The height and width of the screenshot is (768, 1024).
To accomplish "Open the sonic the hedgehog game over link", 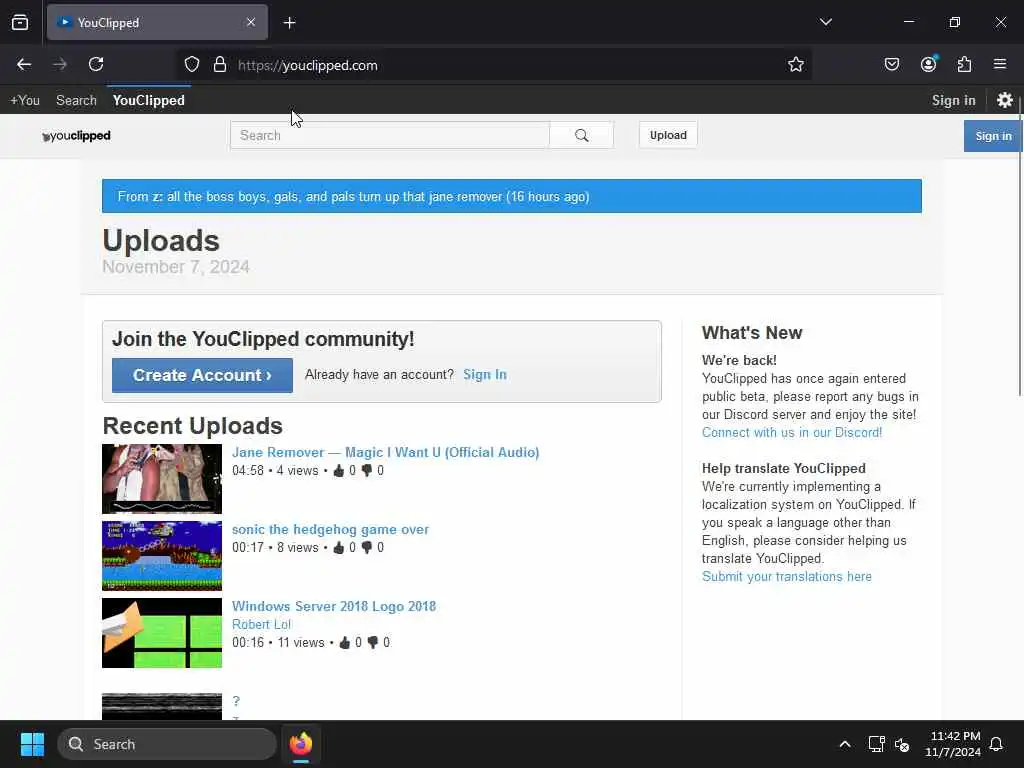I will [x=330, y=530].
